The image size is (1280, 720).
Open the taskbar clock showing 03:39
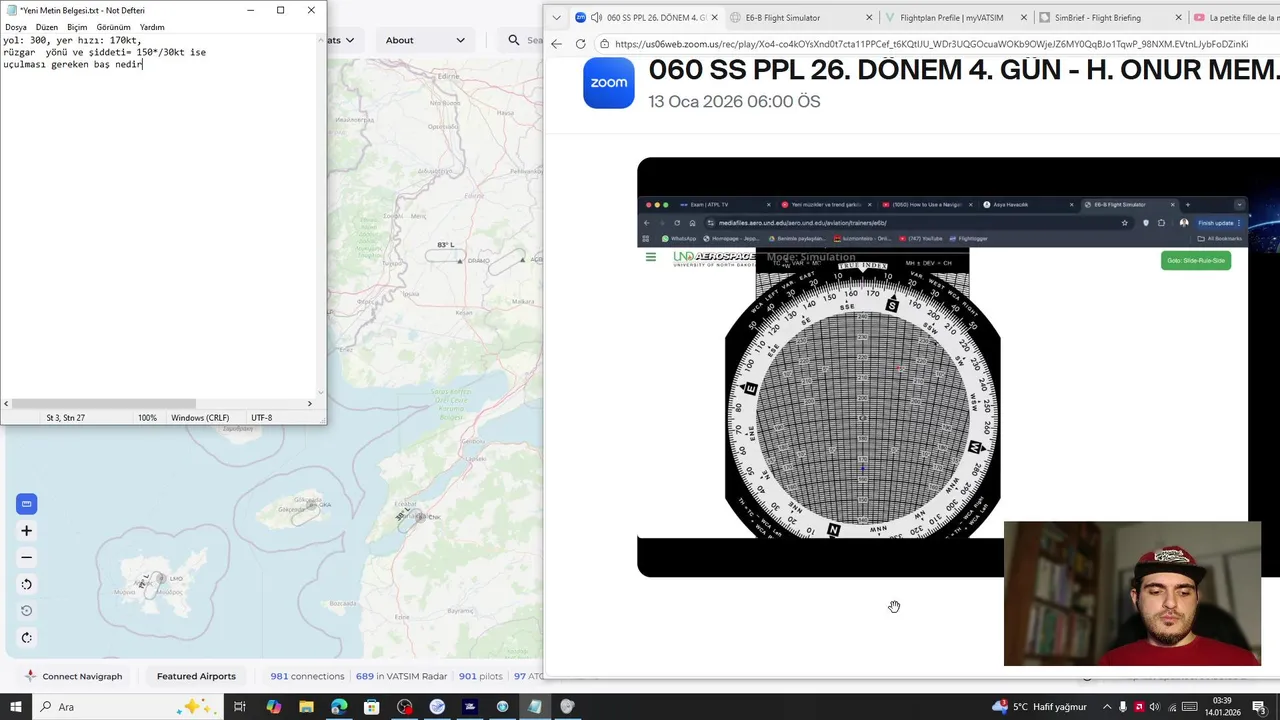1223,707
